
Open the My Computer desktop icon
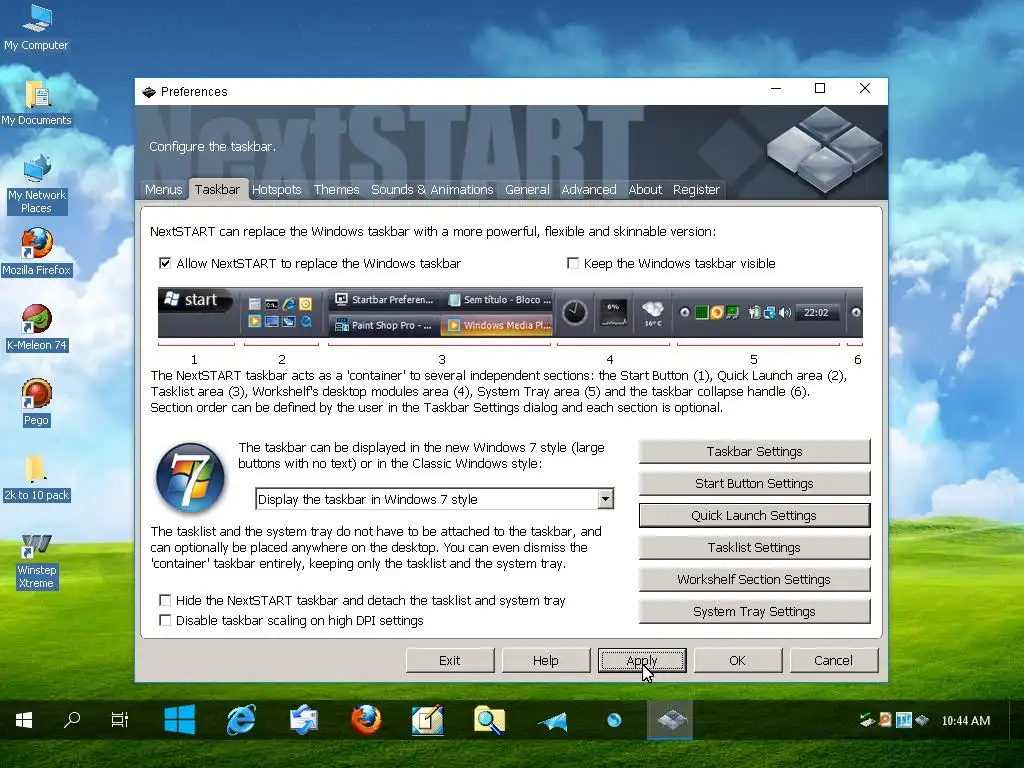point(36,27)
